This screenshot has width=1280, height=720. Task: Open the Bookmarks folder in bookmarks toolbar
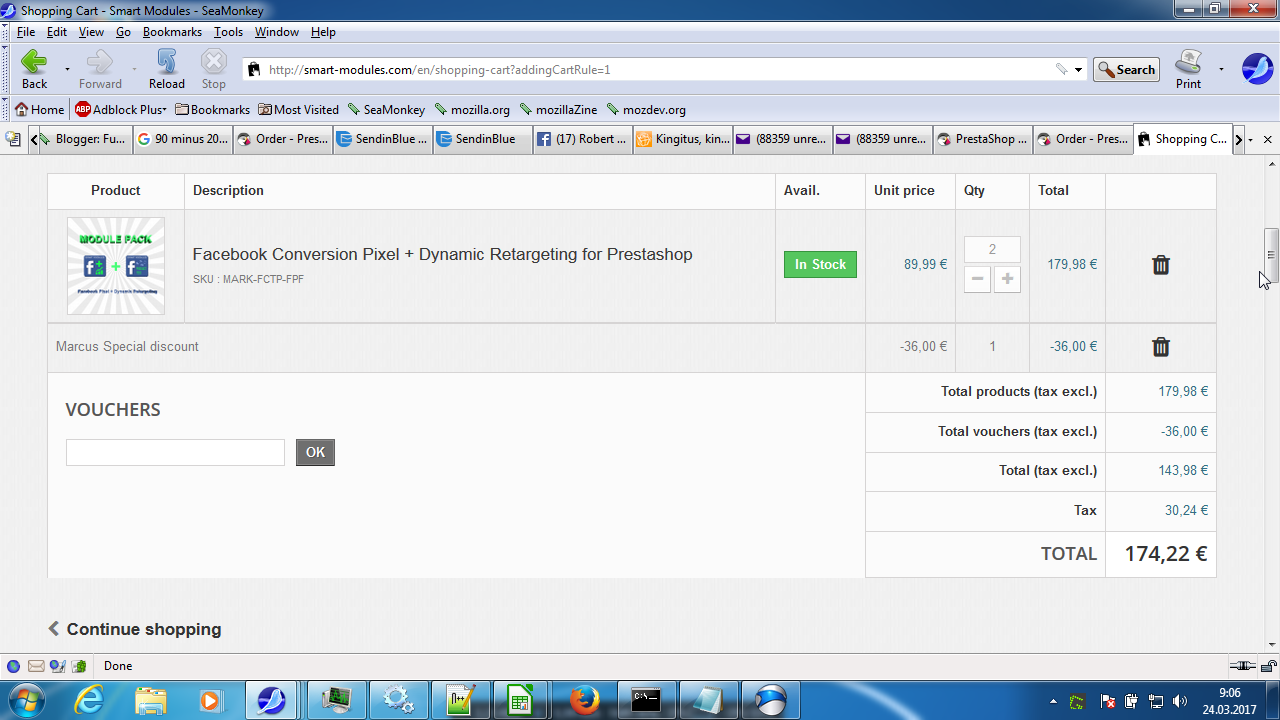(x=212, y=110)
